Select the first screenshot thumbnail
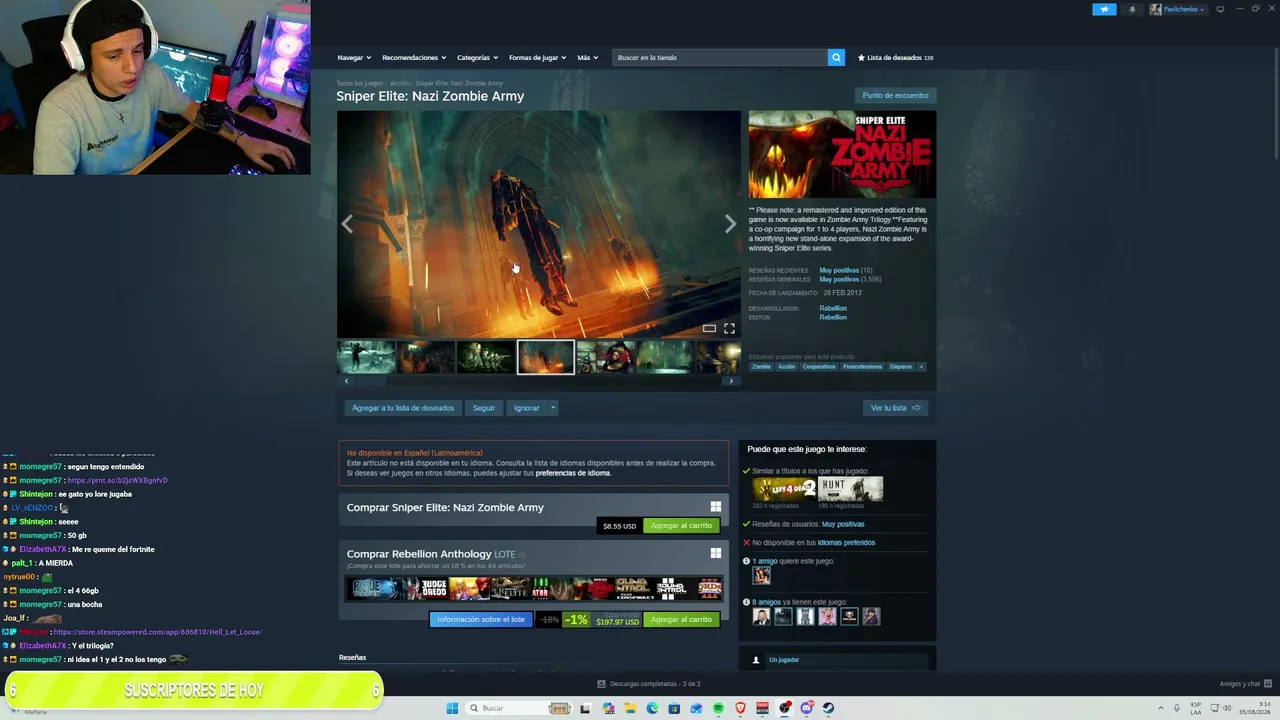 pos(366,357)
